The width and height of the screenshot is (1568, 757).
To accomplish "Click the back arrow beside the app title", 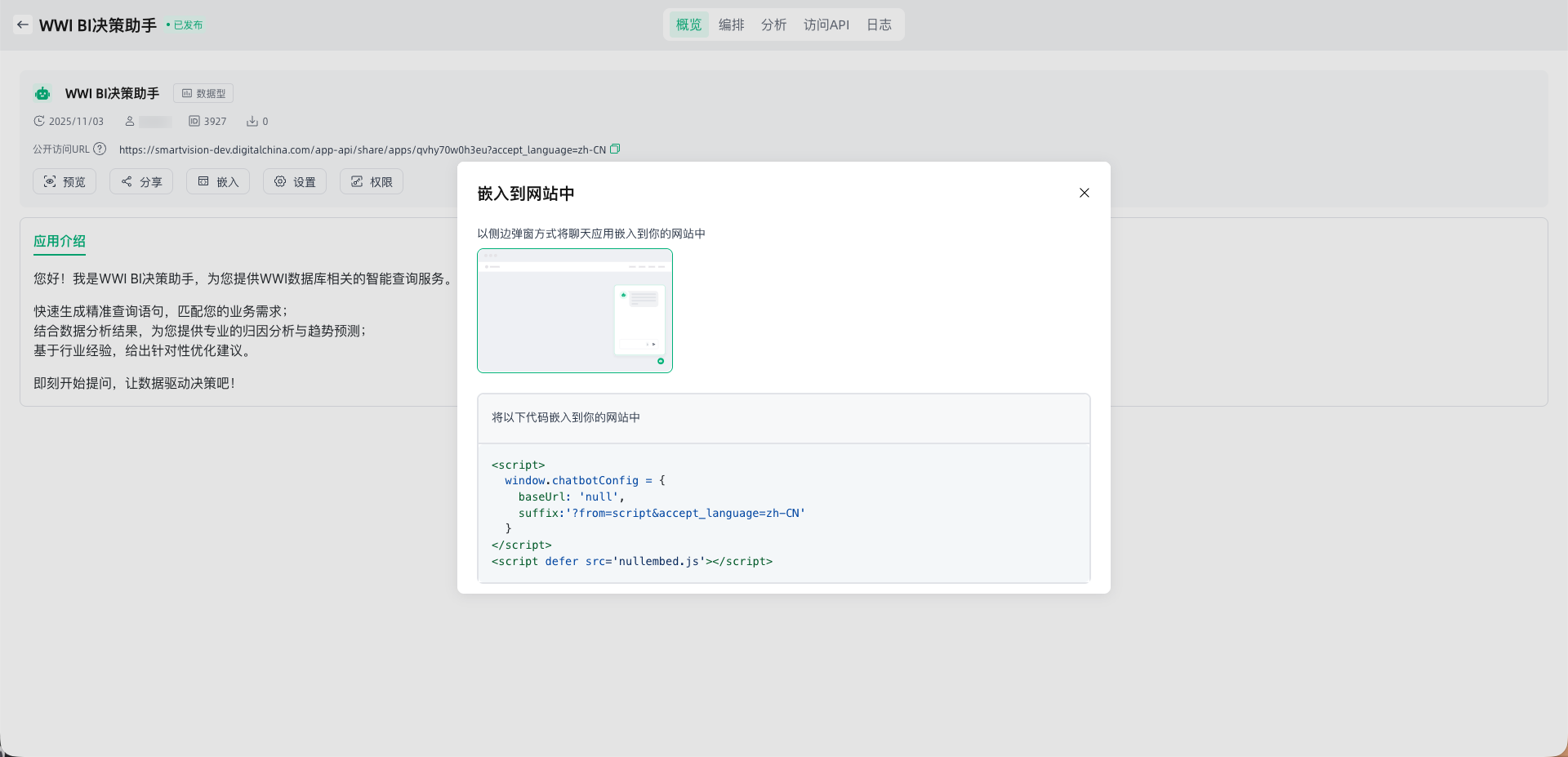I will point(23,24).
